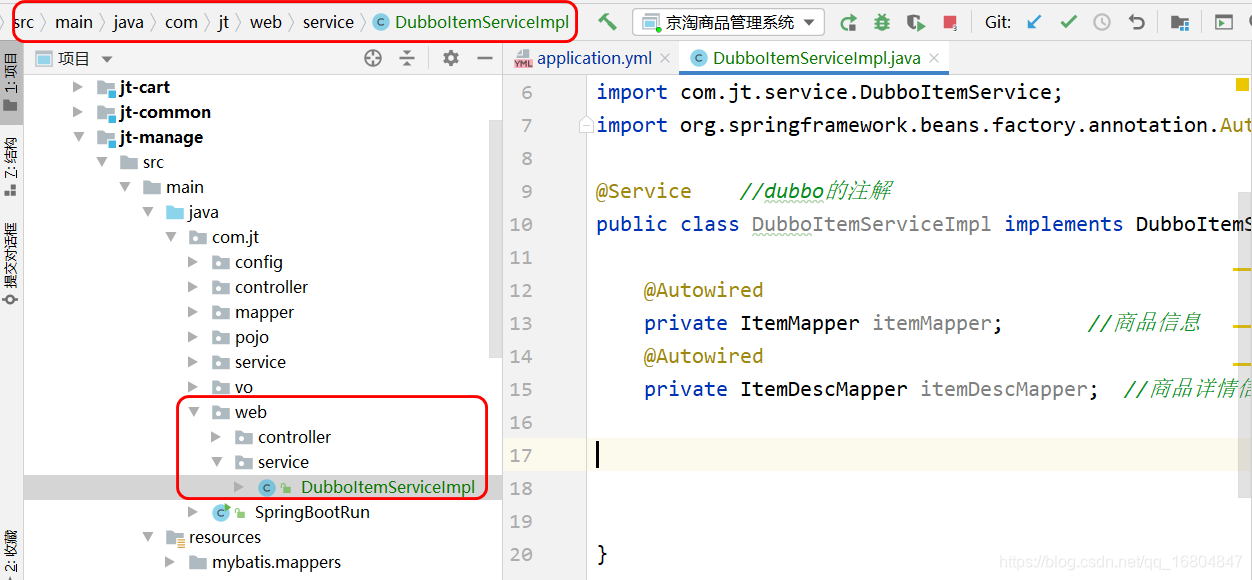Run with coverage shield icon
1252x580 pixels.
pyautogui.click(x=915, y=22)
